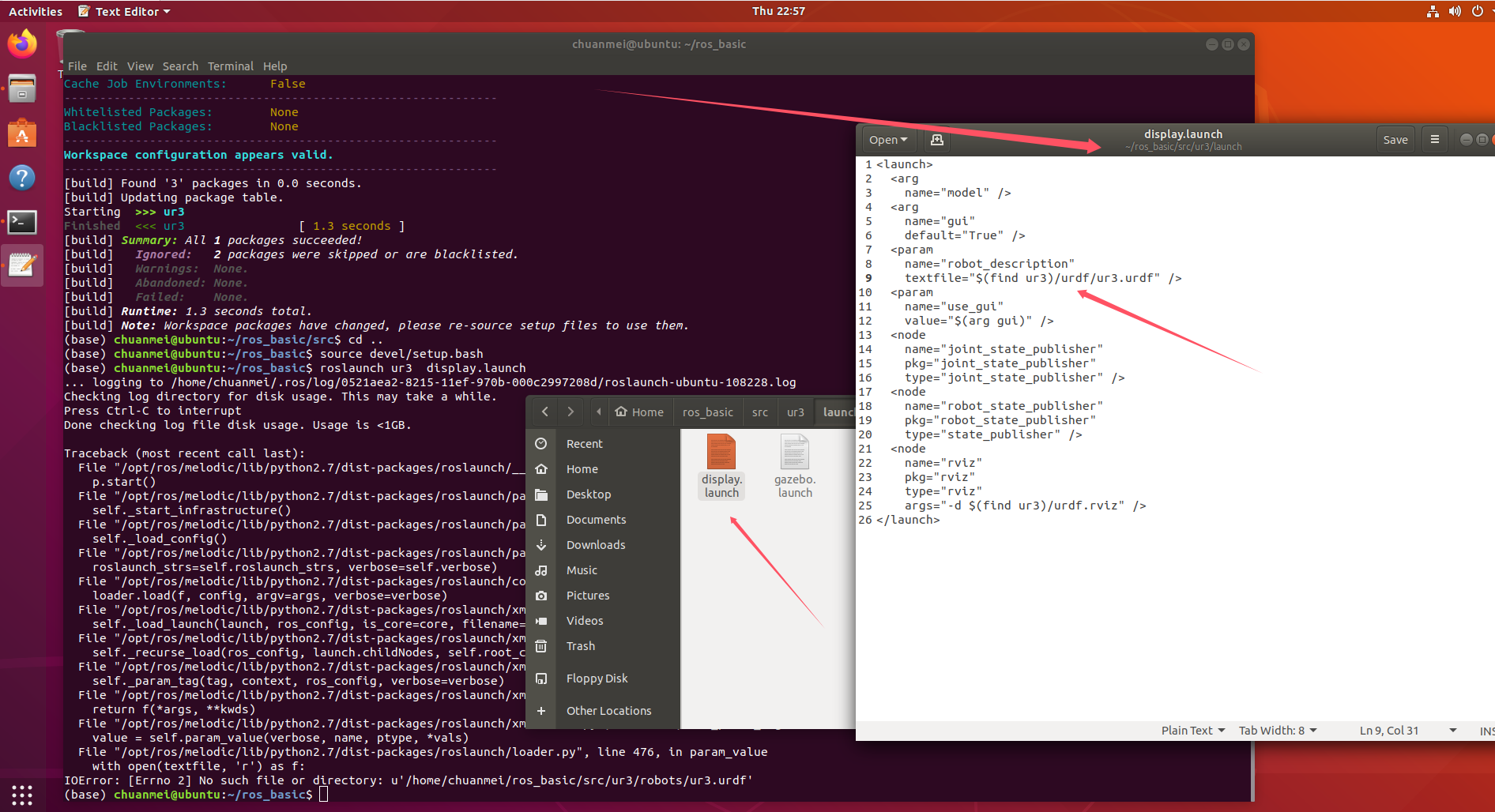Change the Tab Width dropdown

click(1277, 730)
